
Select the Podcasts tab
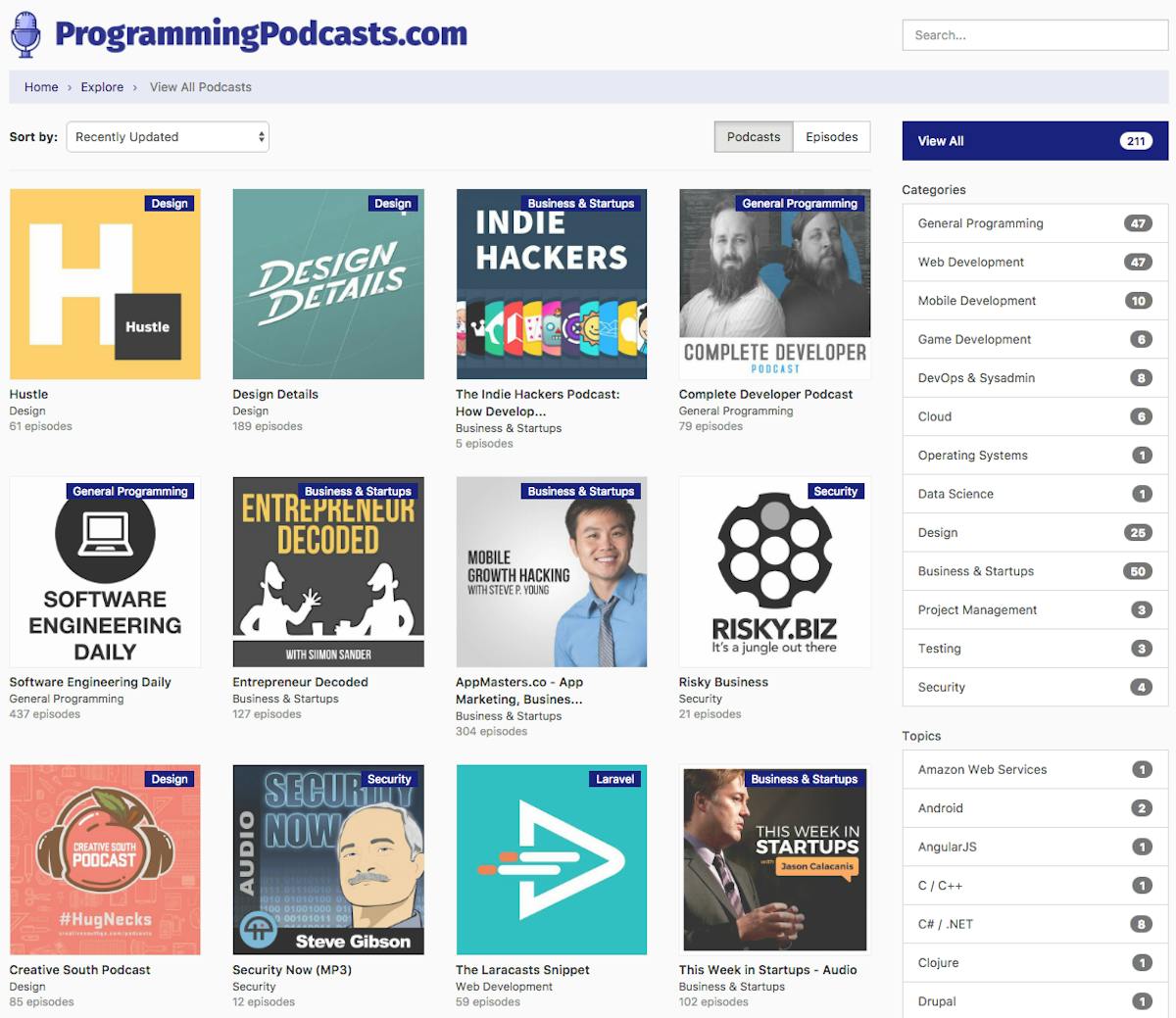pos(753,136)
